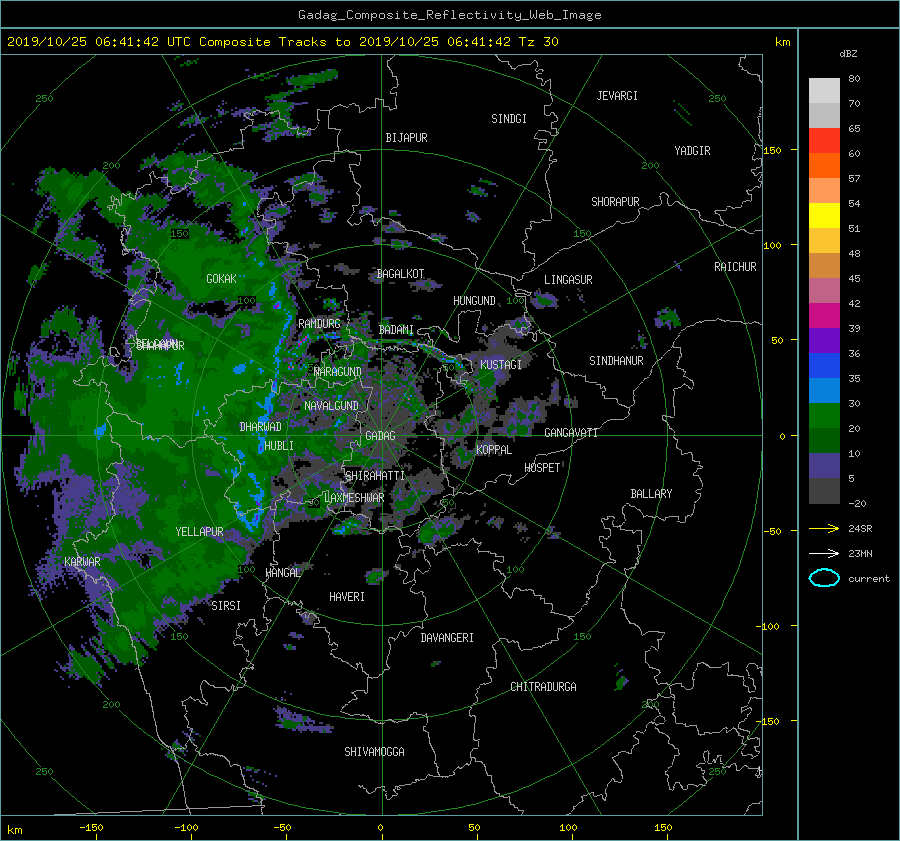Screen dimensions: 900x841
Task: Click the GADAG radar center label
Action: click(380, 436)
